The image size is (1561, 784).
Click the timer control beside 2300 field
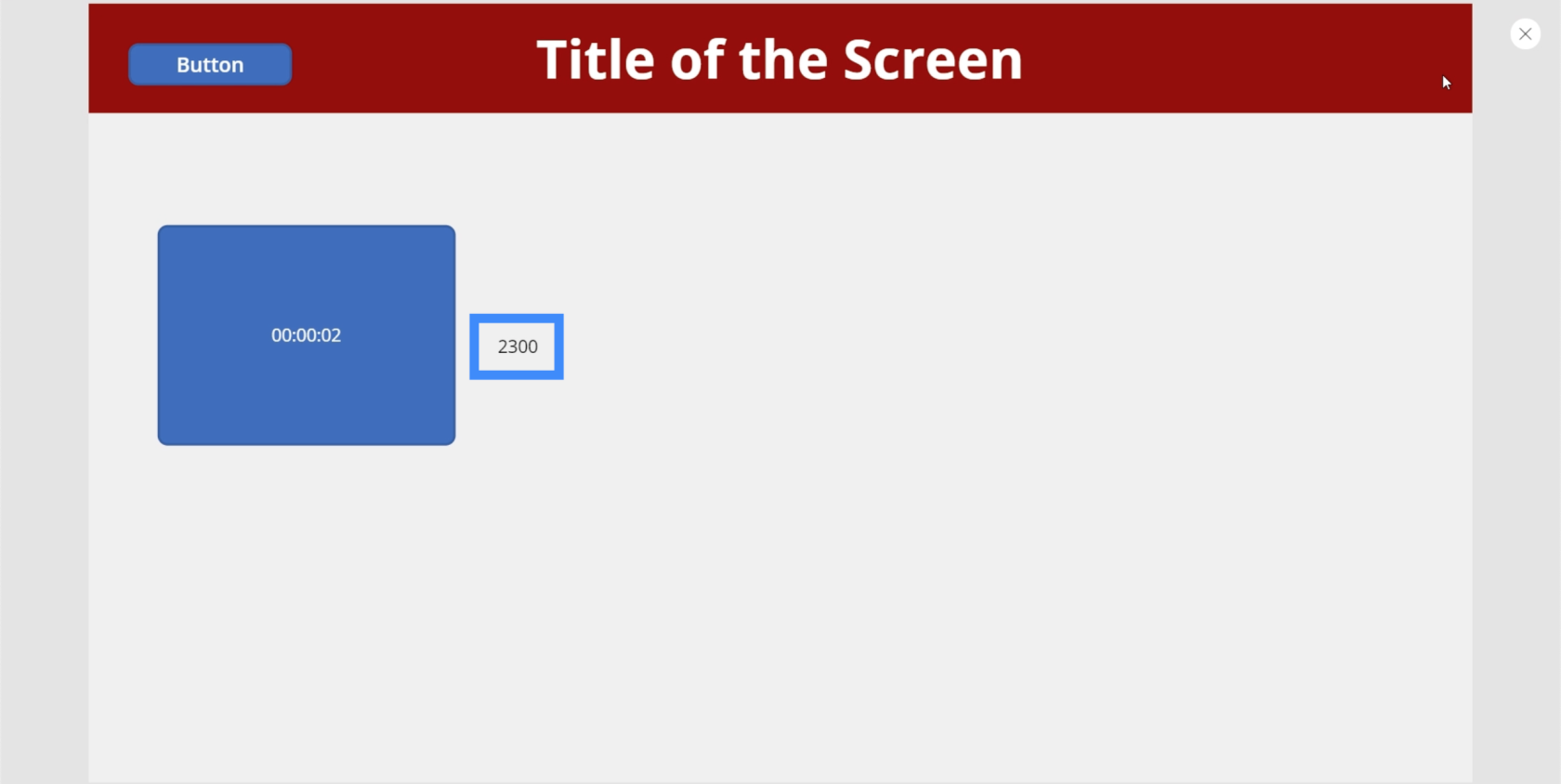pos(307,335)
